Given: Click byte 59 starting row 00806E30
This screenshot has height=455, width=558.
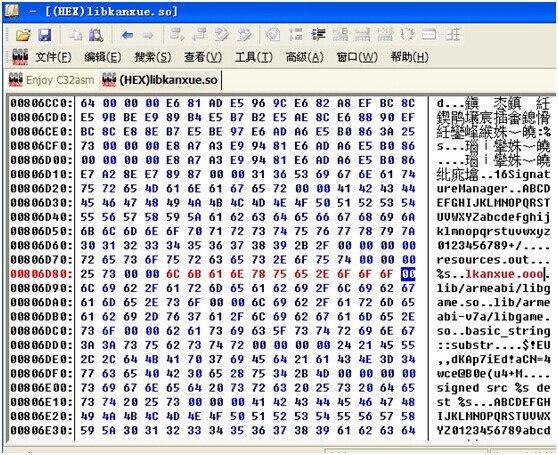Looking at the screenshot, I should pos(88,430).
